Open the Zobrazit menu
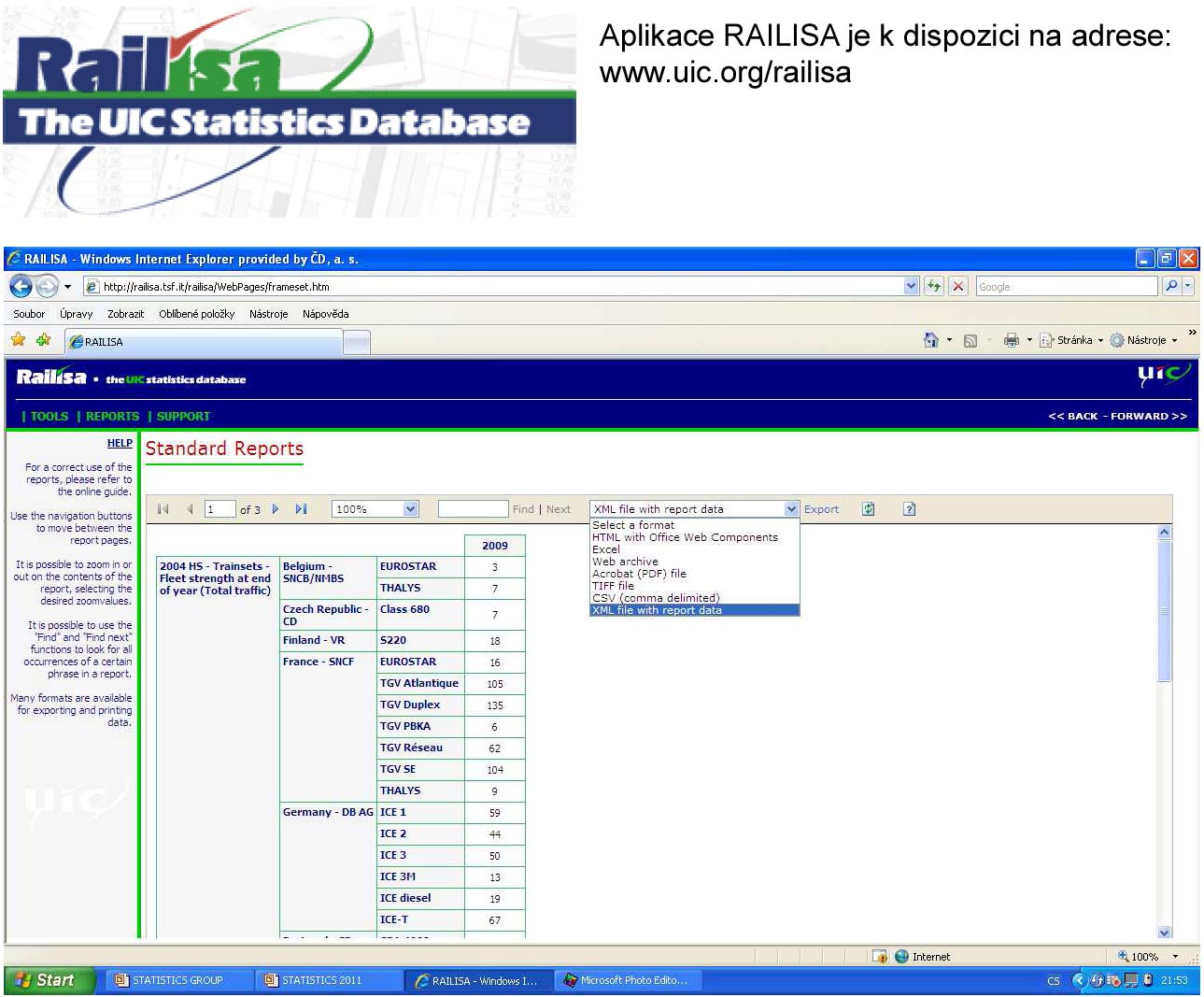This screenshot has height=997, width=1204. coord(125,314)
